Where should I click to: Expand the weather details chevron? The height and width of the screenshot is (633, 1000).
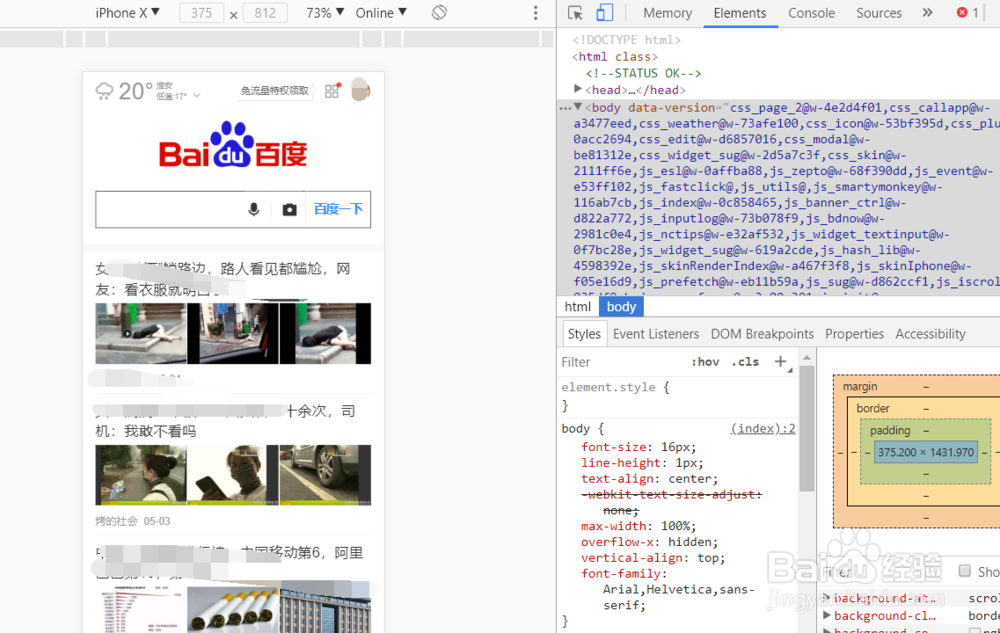tap(196, 96)
